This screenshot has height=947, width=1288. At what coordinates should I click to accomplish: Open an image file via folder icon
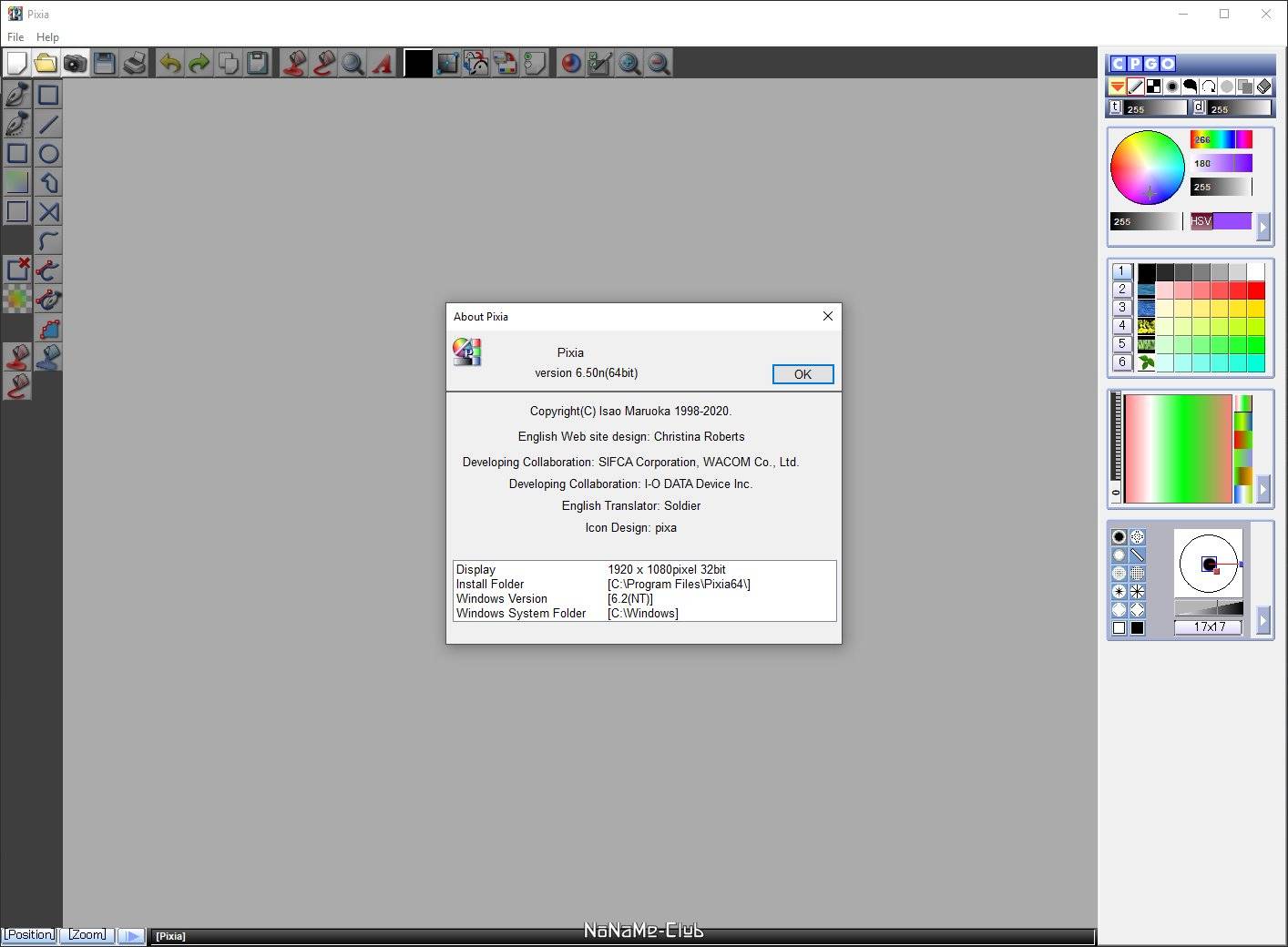click(x=46, y=63)
